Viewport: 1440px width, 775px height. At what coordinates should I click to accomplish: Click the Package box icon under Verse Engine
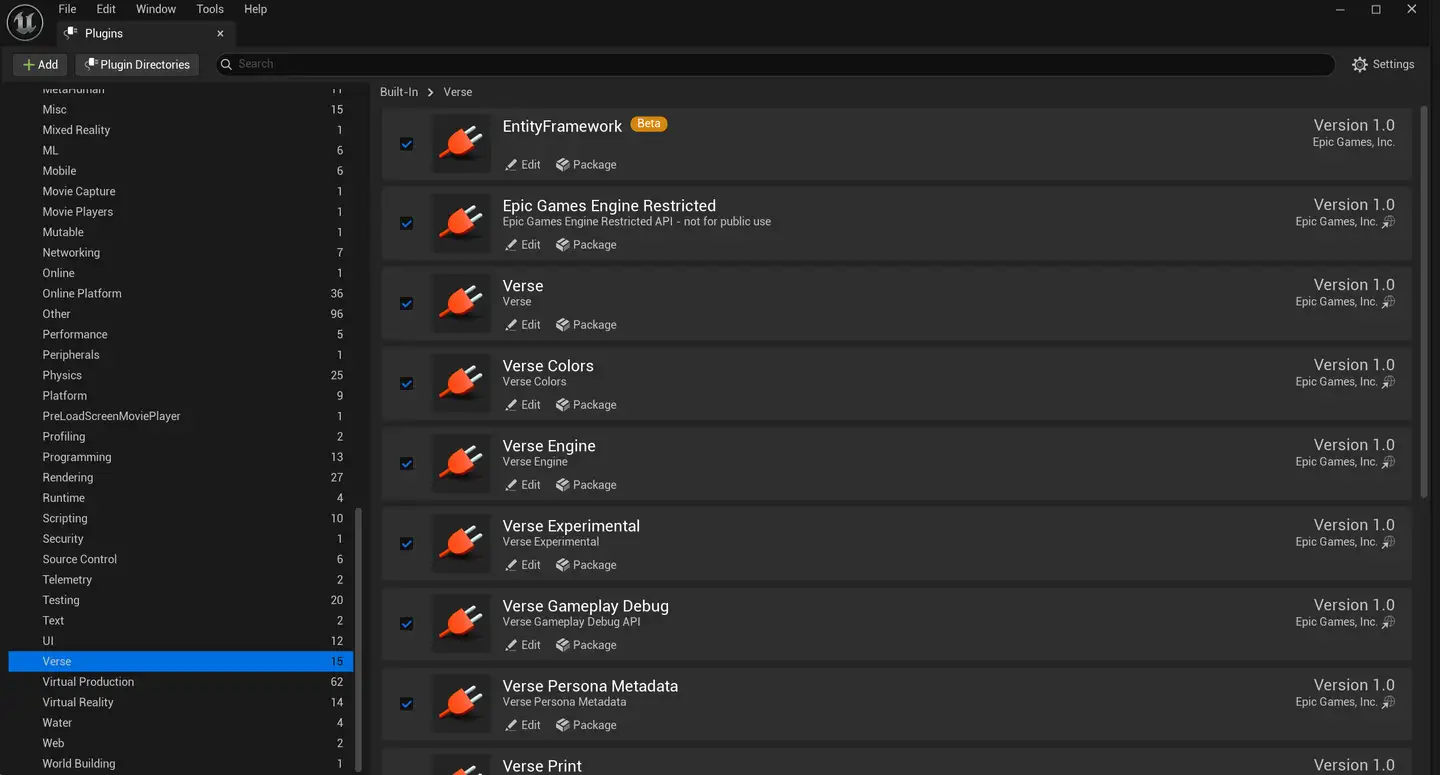(x=563, y=485)
